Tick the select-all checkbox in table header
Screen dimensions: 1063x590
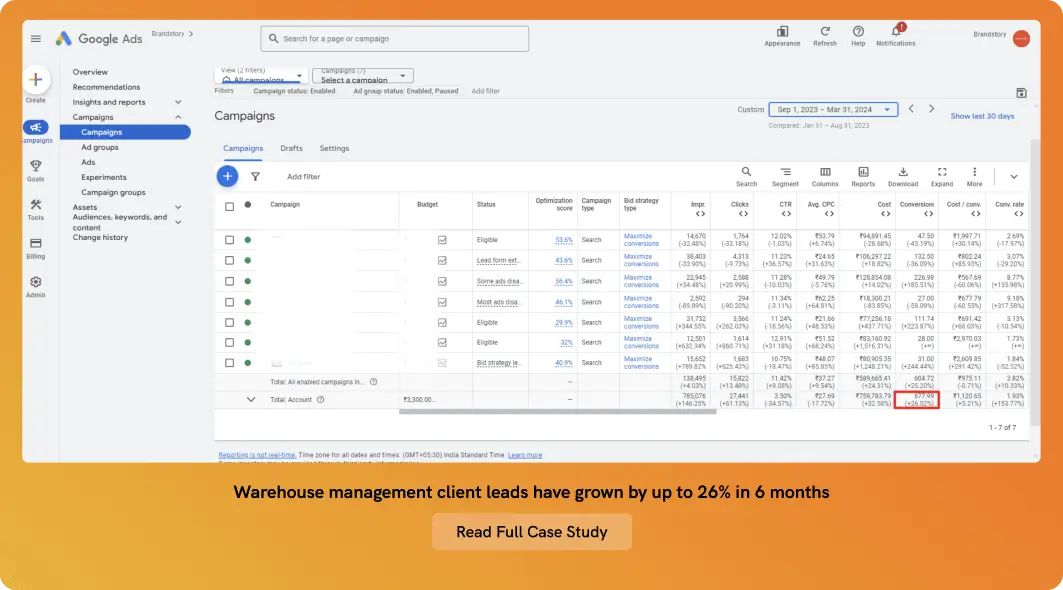click(x=230, y=206)
